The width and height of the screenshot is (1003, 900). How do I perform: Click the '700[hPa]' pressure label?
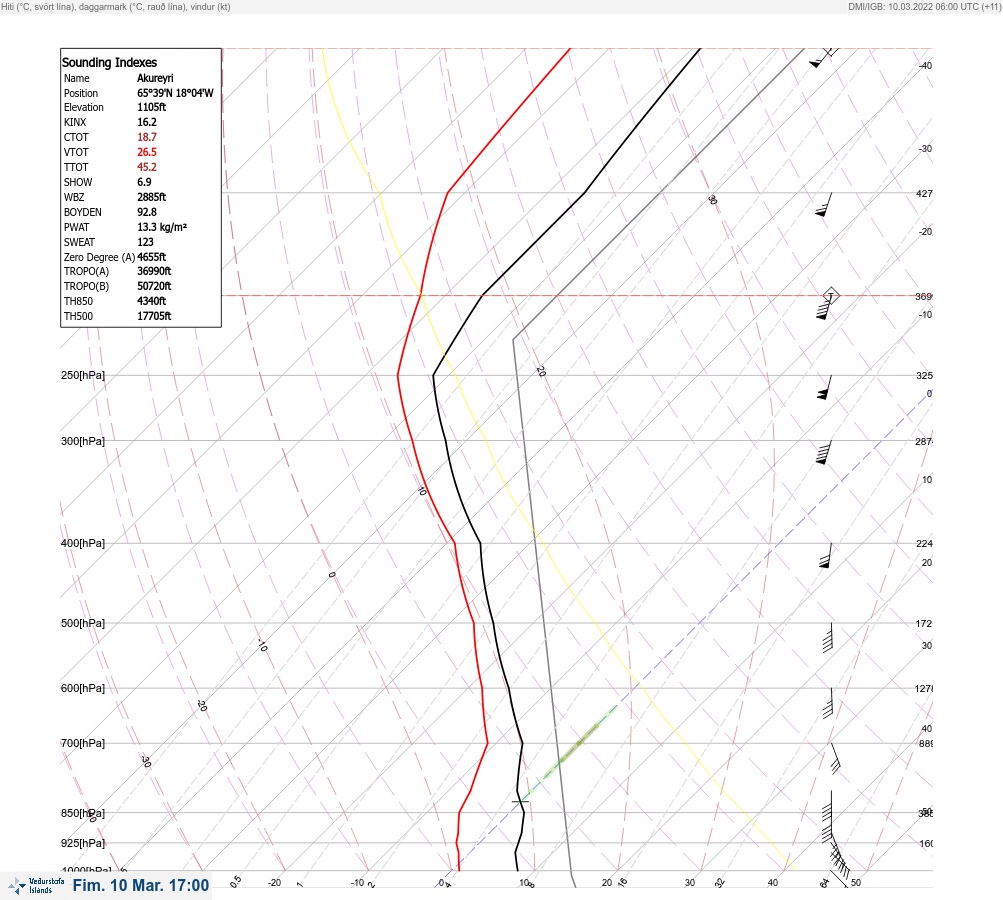coord(83,743)
